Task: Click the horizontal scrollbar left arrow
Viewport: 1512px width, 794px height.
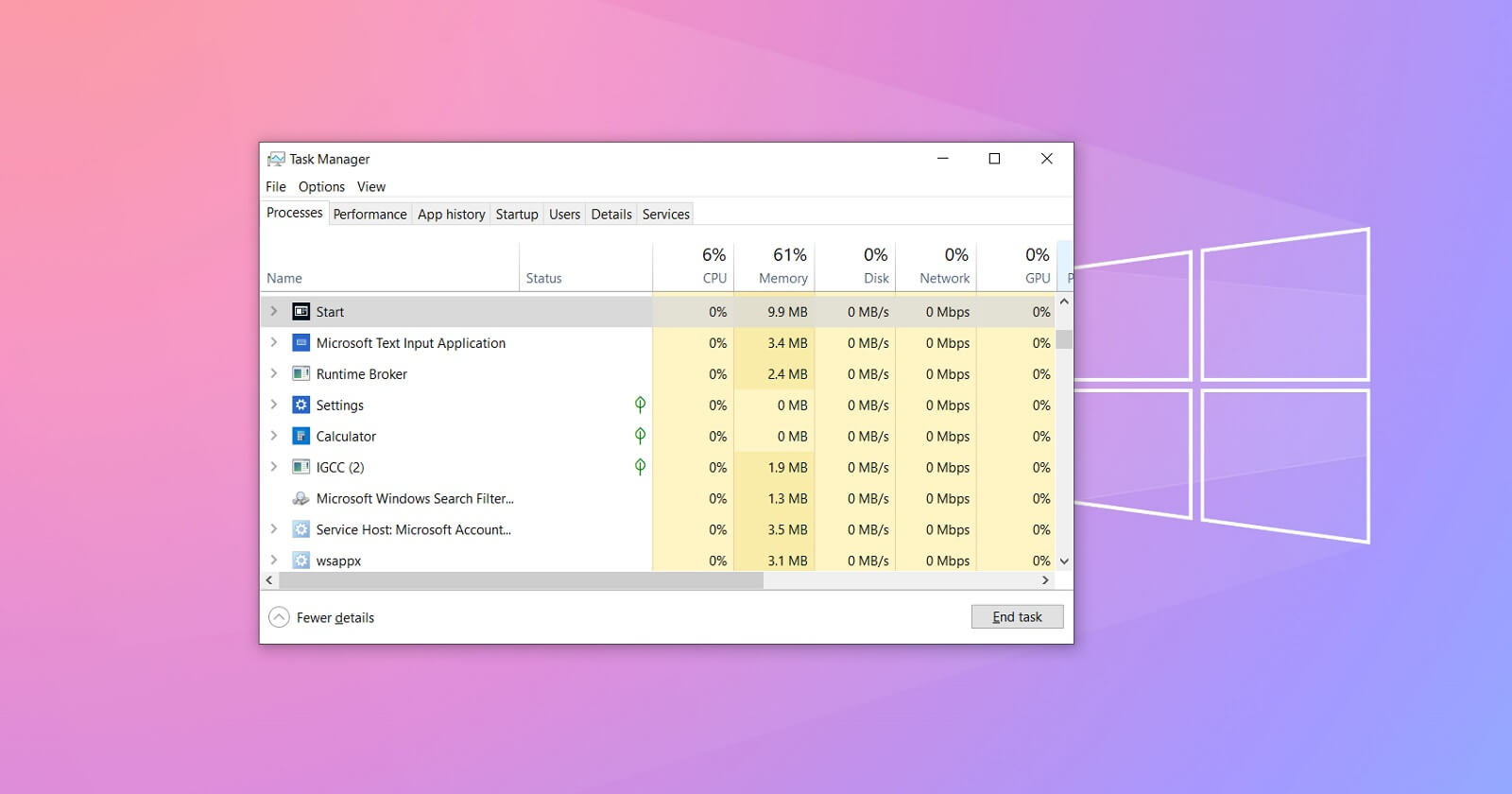Action: click(x=269, y=580)
